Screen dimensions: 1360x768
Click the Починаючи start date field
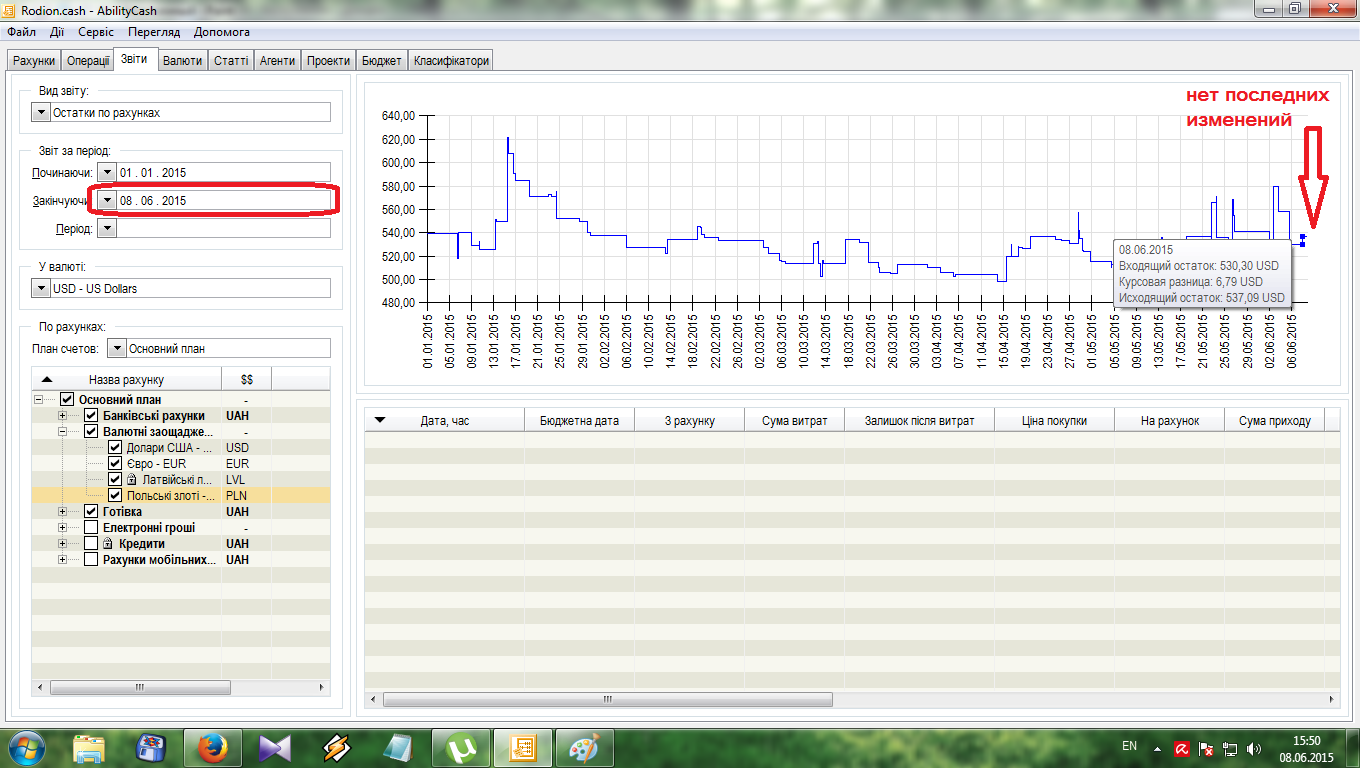222,173
